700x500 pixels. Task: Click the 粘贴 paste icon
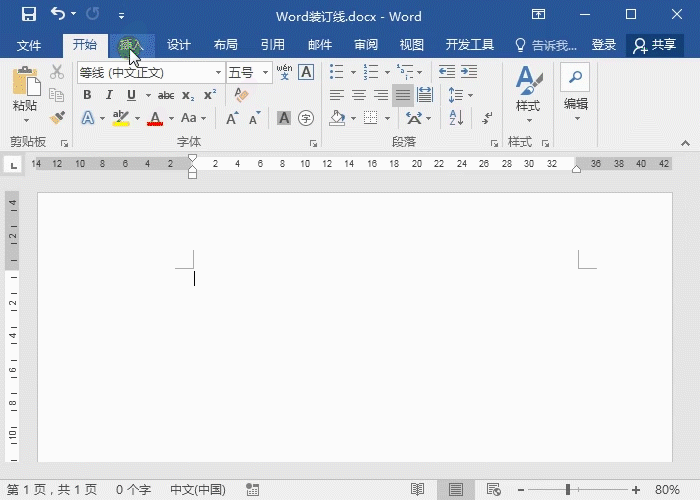click(26, 81)
